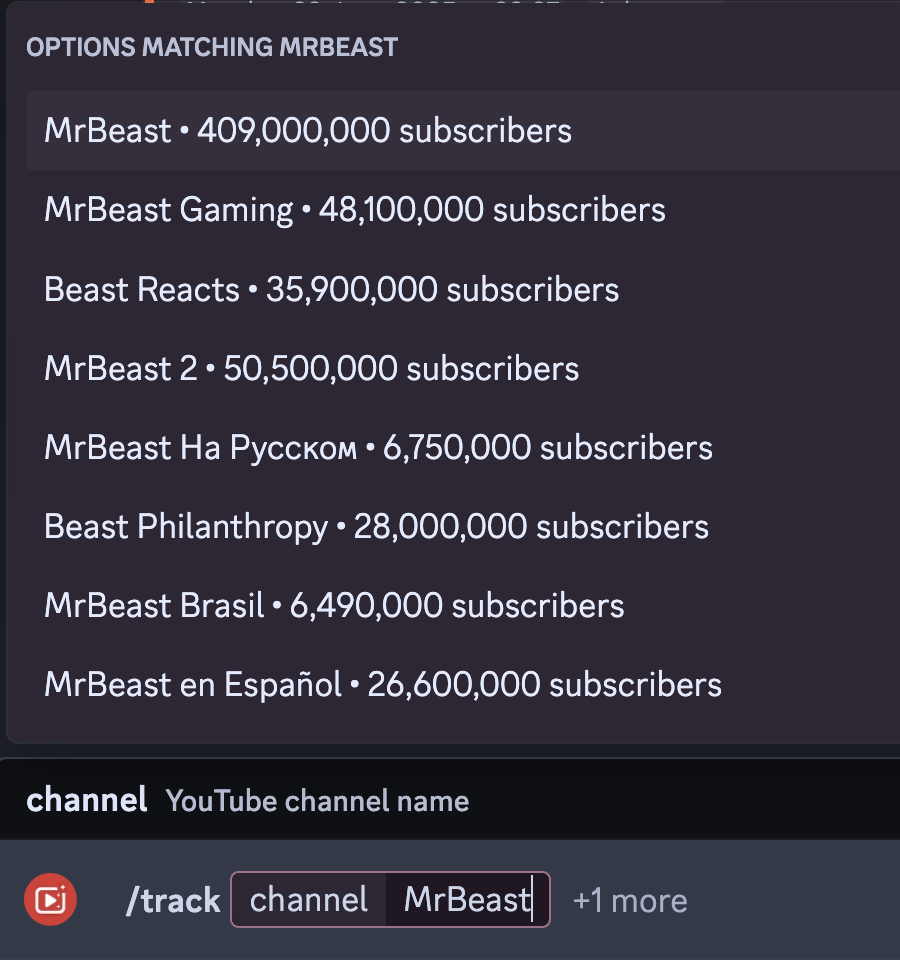Click the orange marker above the options panel
This screenshot has width=900, height=960.
pos(149,2)
